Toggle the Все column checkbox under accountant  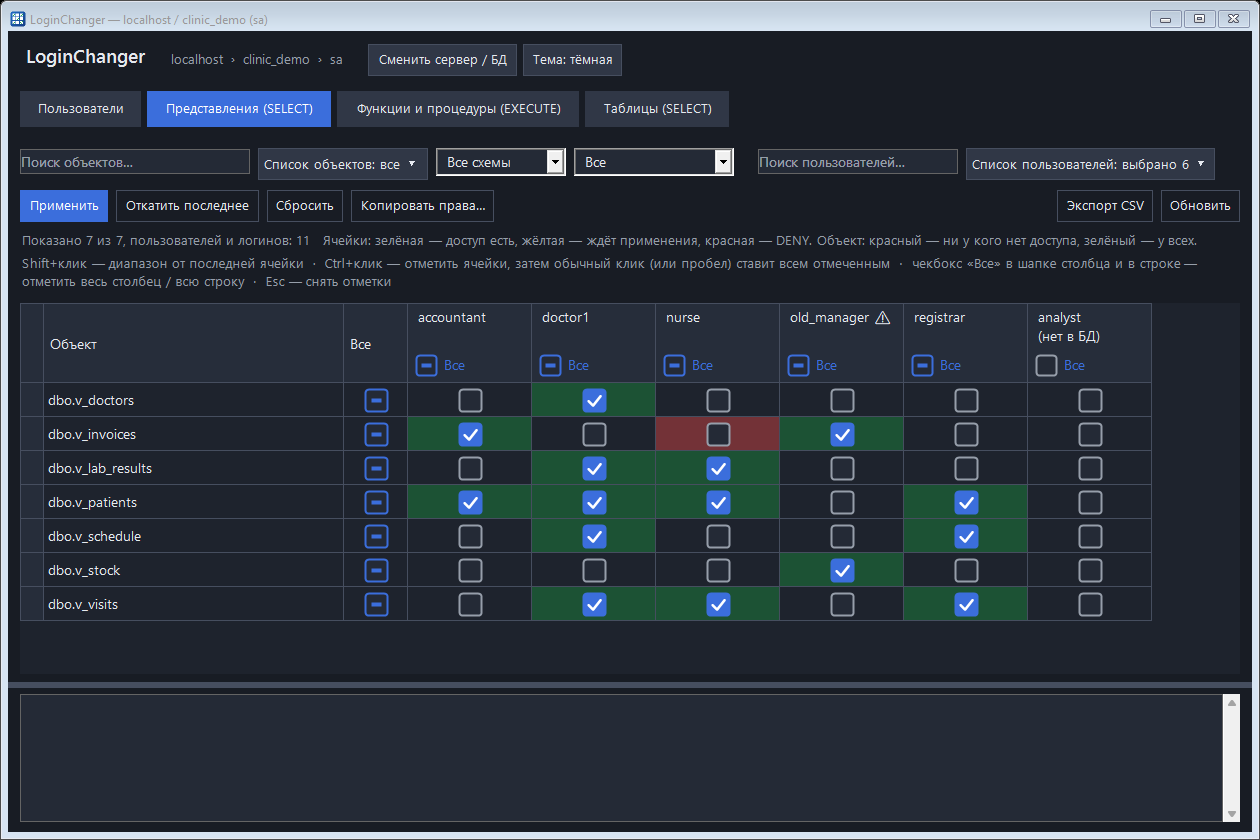426,366
